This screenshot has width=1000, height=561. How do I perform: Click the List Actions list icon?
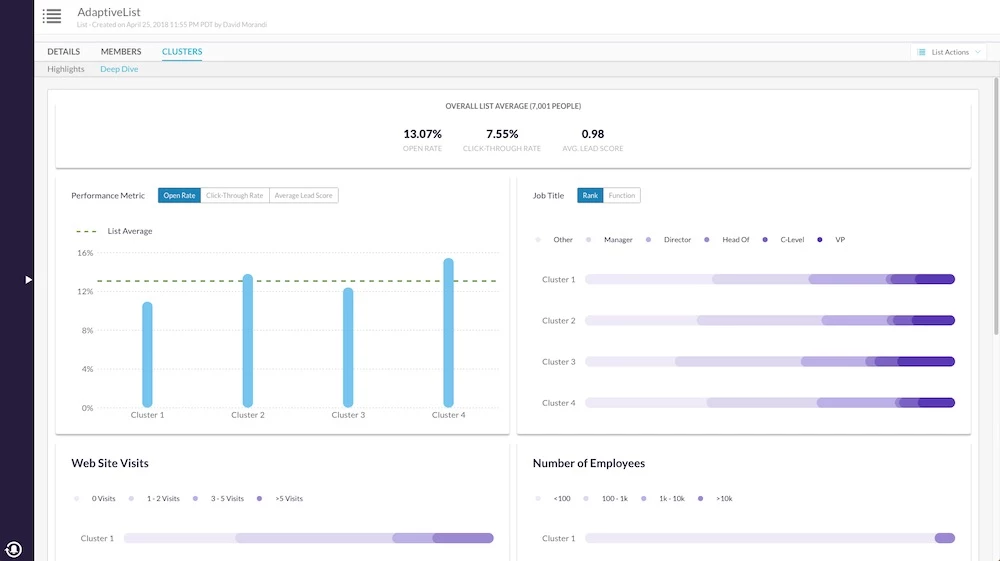(x=921, y=52)
